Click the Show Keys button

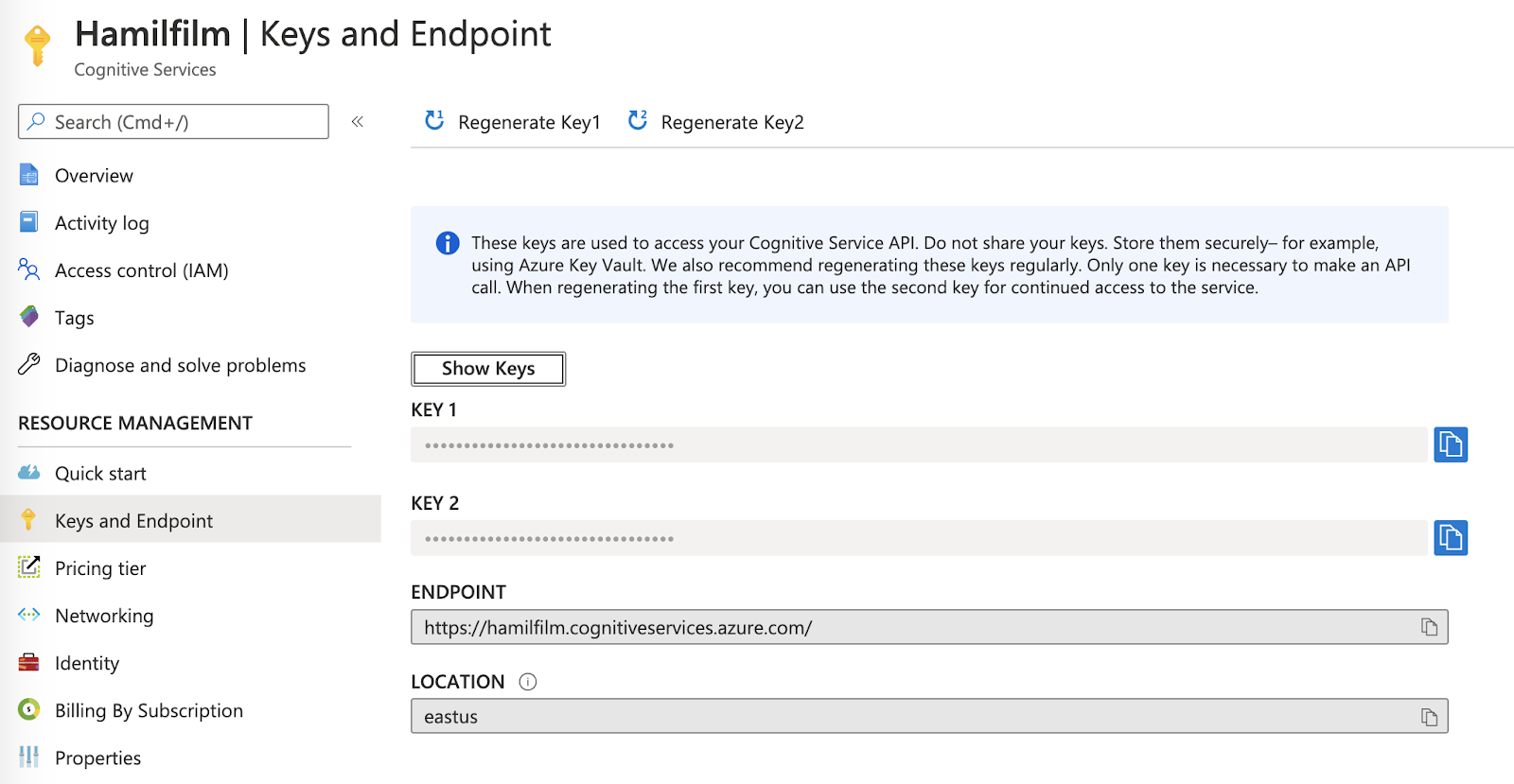pyautogui.click(x=488, y=369)
